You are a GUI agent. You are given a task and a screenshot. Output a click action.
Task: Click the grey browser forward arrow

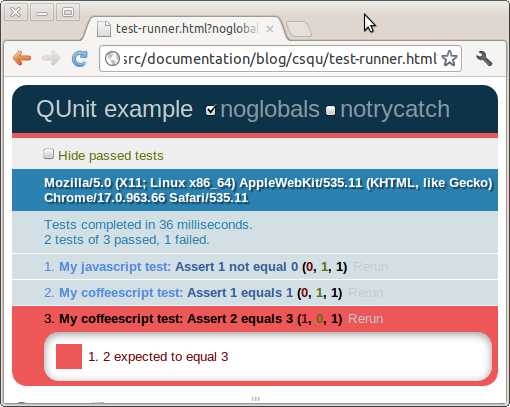tap(51, 58)
